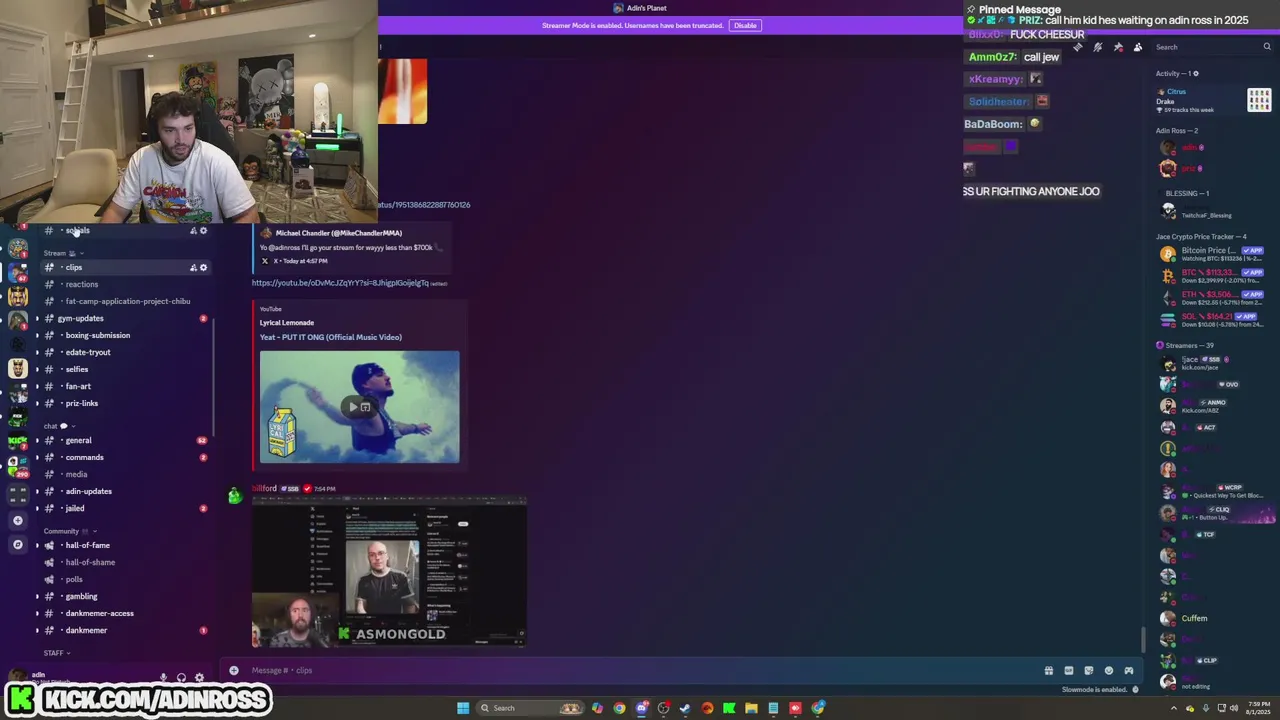Toggle notification settings bell icon in header
This screenshot has width=1280, height=720.
click(x=1098, y=47)
